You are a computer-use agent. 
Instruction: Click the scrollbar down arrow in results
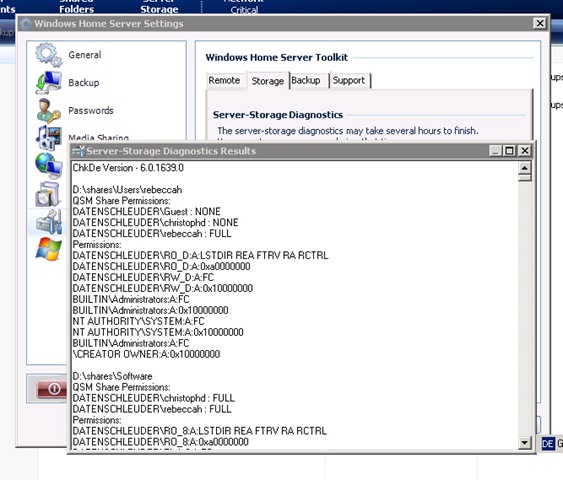click(525, 442)
